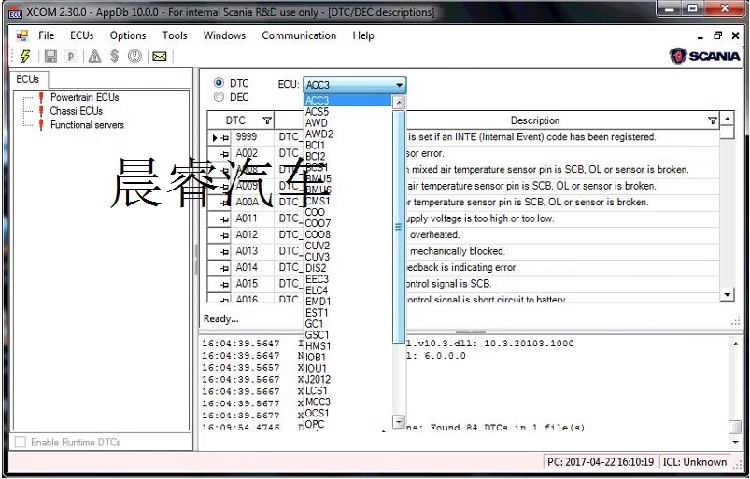This screenshot has width=750, height=479.
Task: Open the Tools menu
Action: click(175, 35)
